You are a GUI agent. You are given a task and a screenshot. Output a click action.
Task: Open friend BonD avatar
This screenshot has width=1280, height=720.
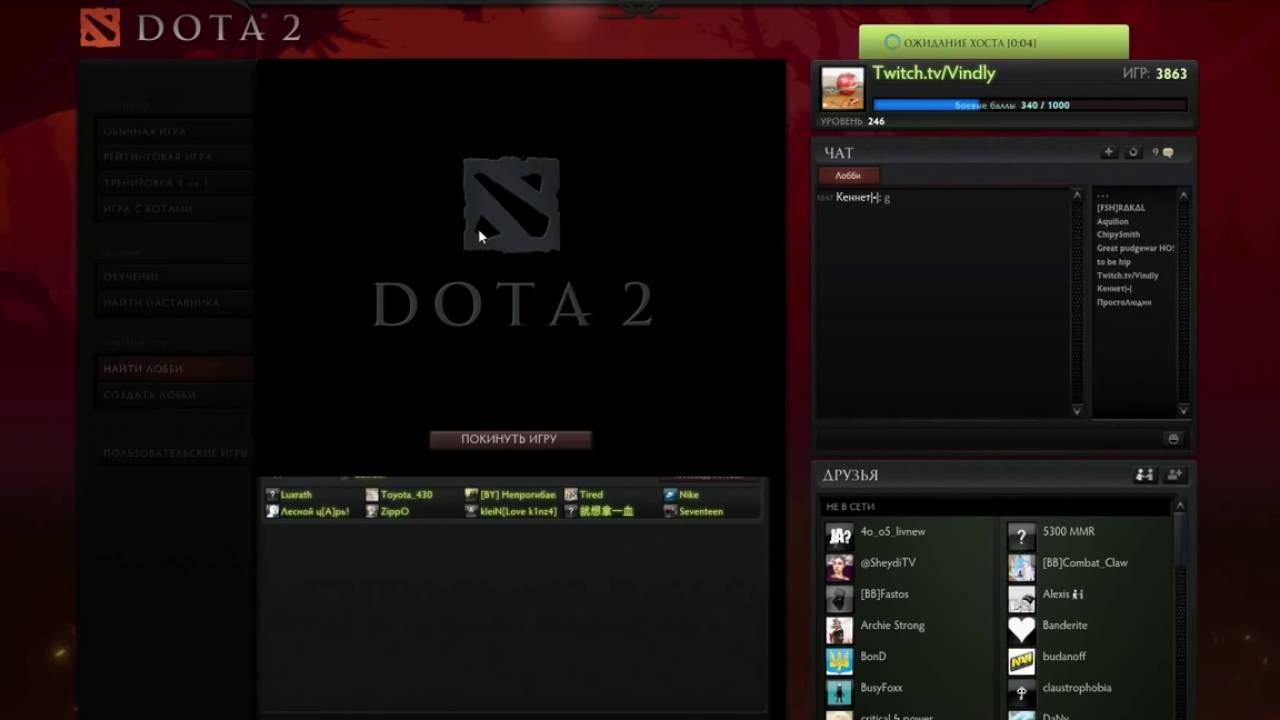(x=839, y=661)
